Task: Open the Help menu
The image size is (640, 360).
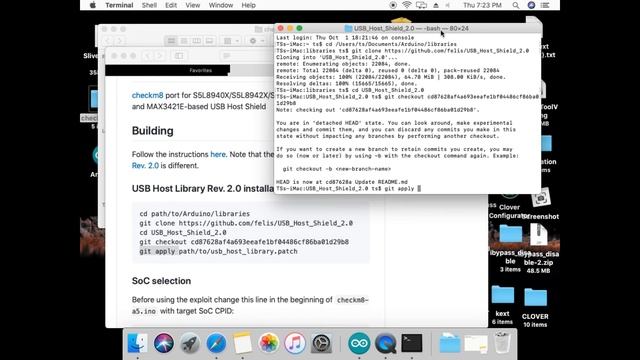Action: (x=249, y=5)
